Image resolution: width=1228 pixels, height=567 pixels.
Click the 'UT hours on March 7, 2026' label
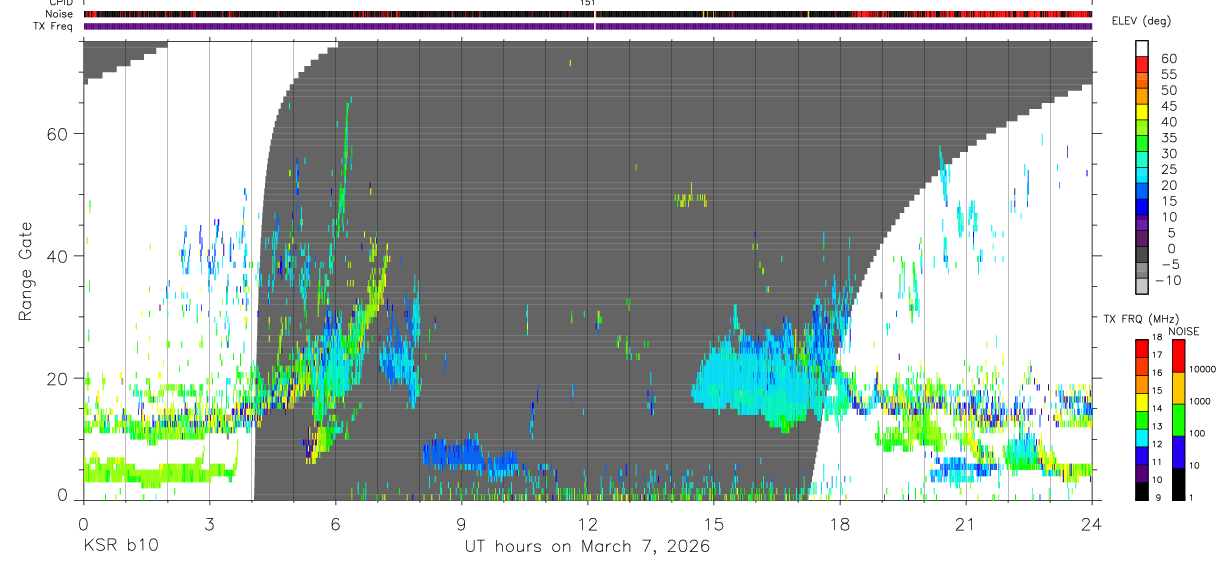(x=587, y=546)
